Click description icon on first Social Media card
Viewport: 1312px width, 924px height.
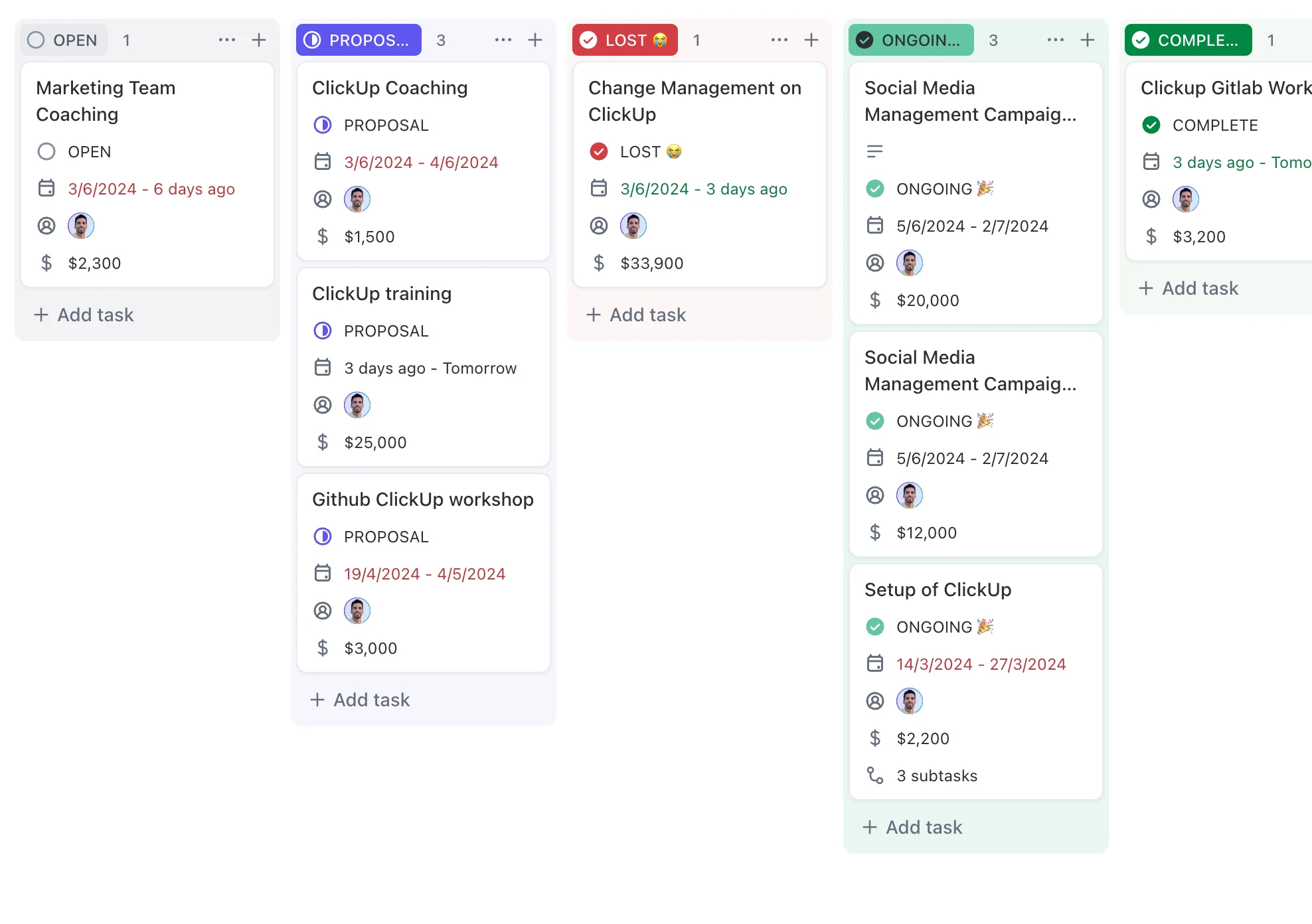point(875,151)
